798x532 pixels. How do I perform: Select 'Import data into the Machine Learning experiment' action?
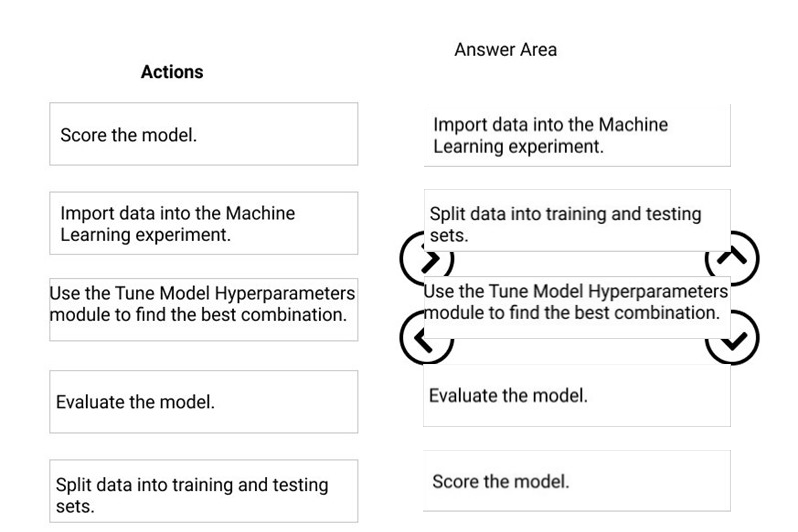coord(204,223)
